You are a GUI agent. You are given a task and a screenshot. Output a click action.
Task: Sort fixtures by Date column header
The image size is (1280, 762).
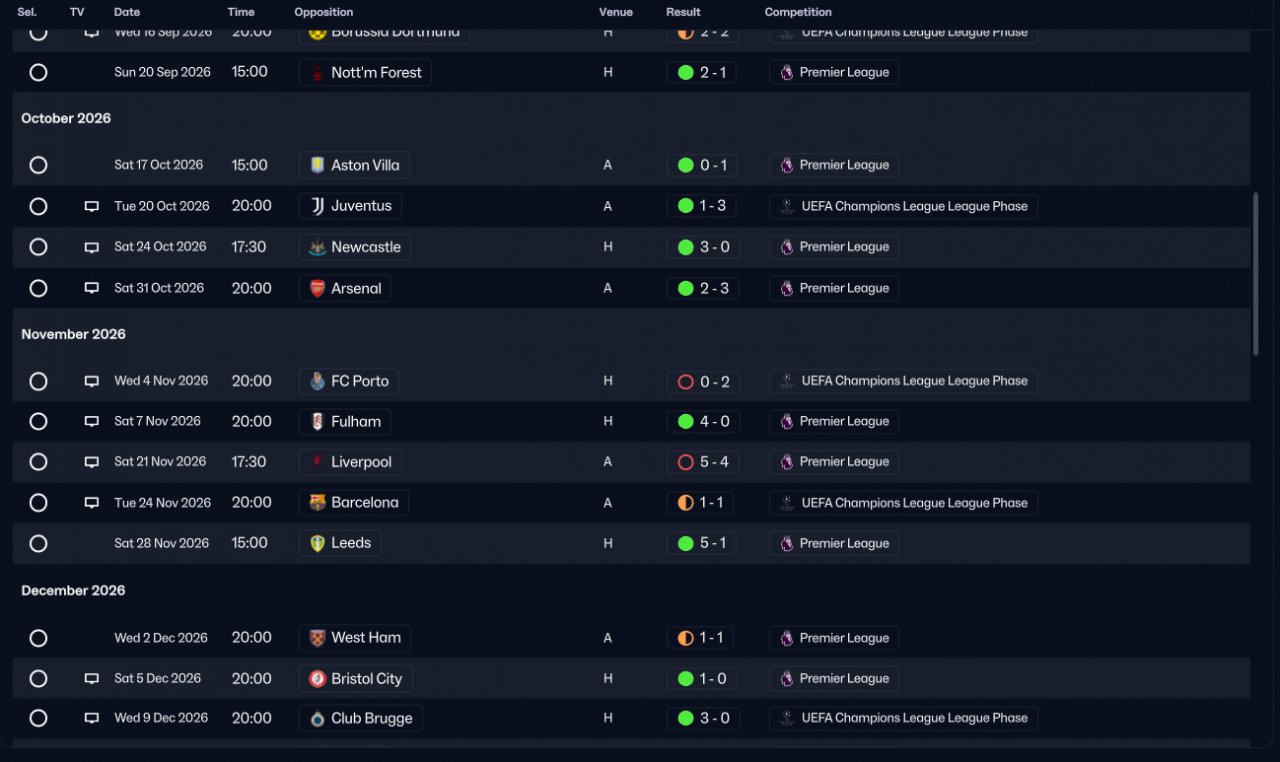coord(127,12)
